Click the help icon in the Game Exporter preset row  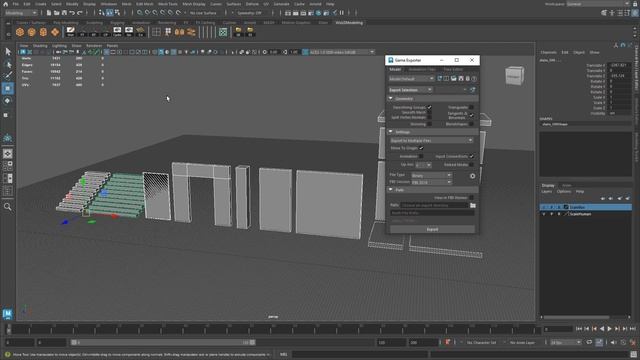coord(474,79)
